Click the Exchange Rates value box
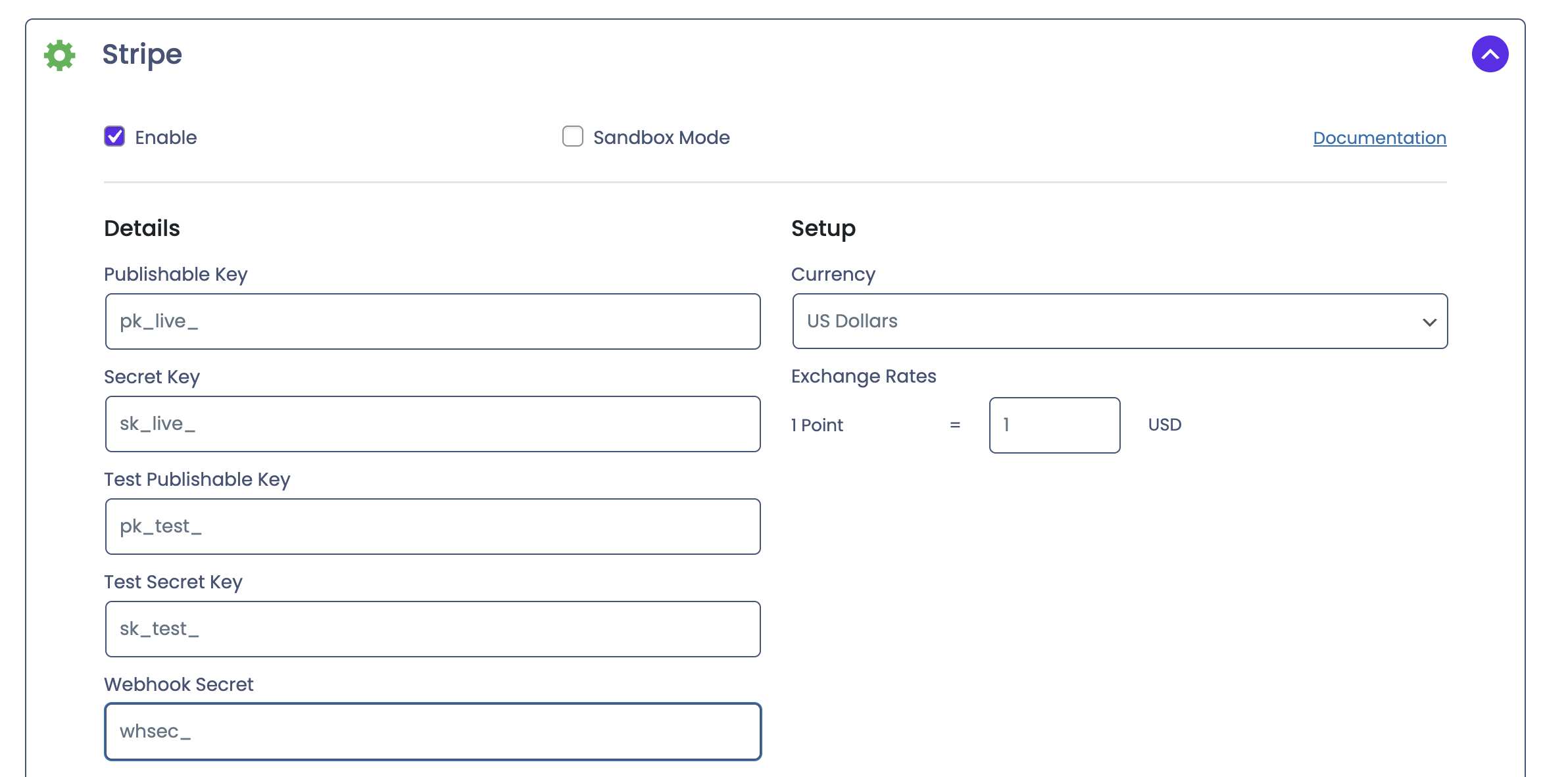This screenshot has height=777, width=1568. click(1054, 425)
